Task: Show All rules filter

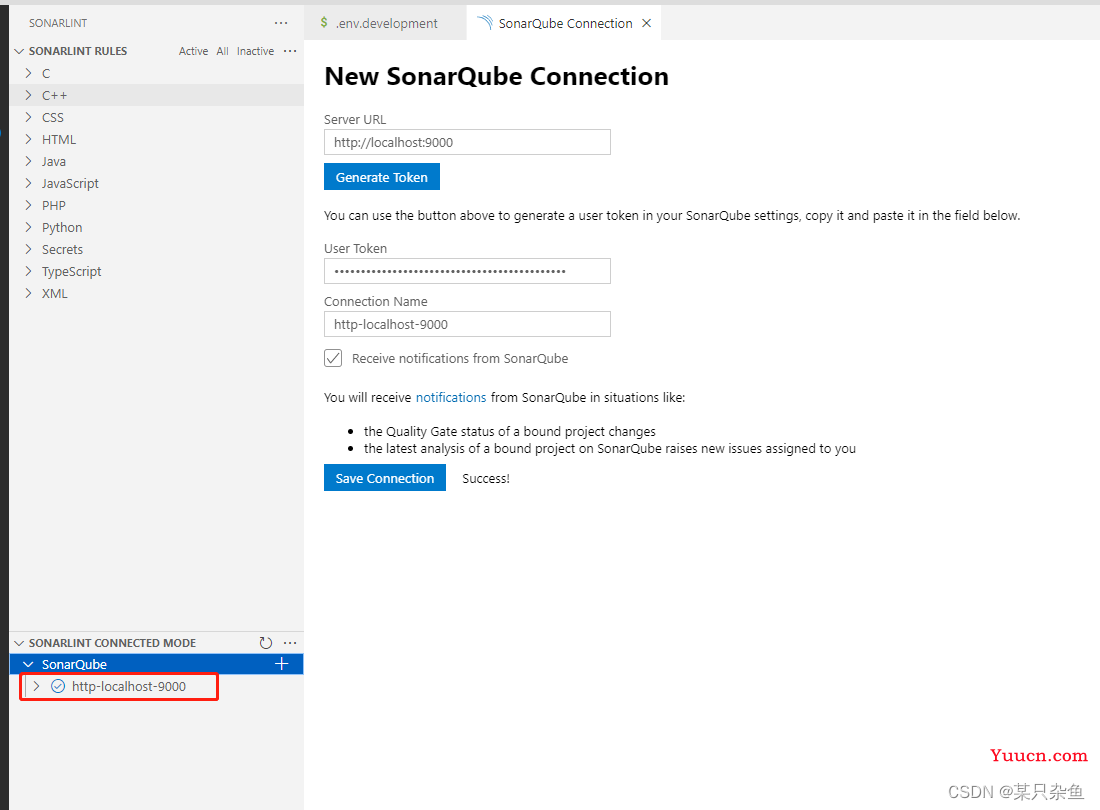Action: (222, 51)
